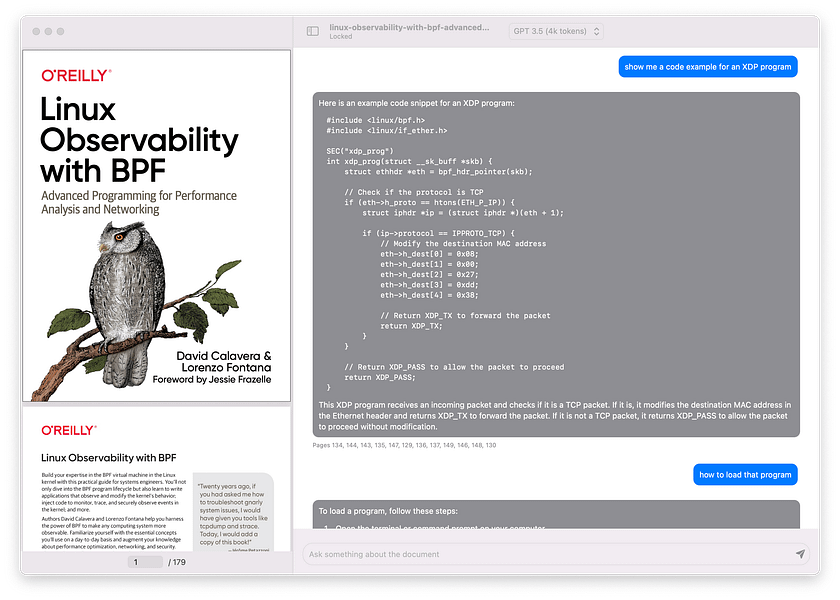Image resolution: width=840 pixels, height=600 pixels.
Task: Click the 'return XDP_PASS;' code line
Action: pos(379,377)
